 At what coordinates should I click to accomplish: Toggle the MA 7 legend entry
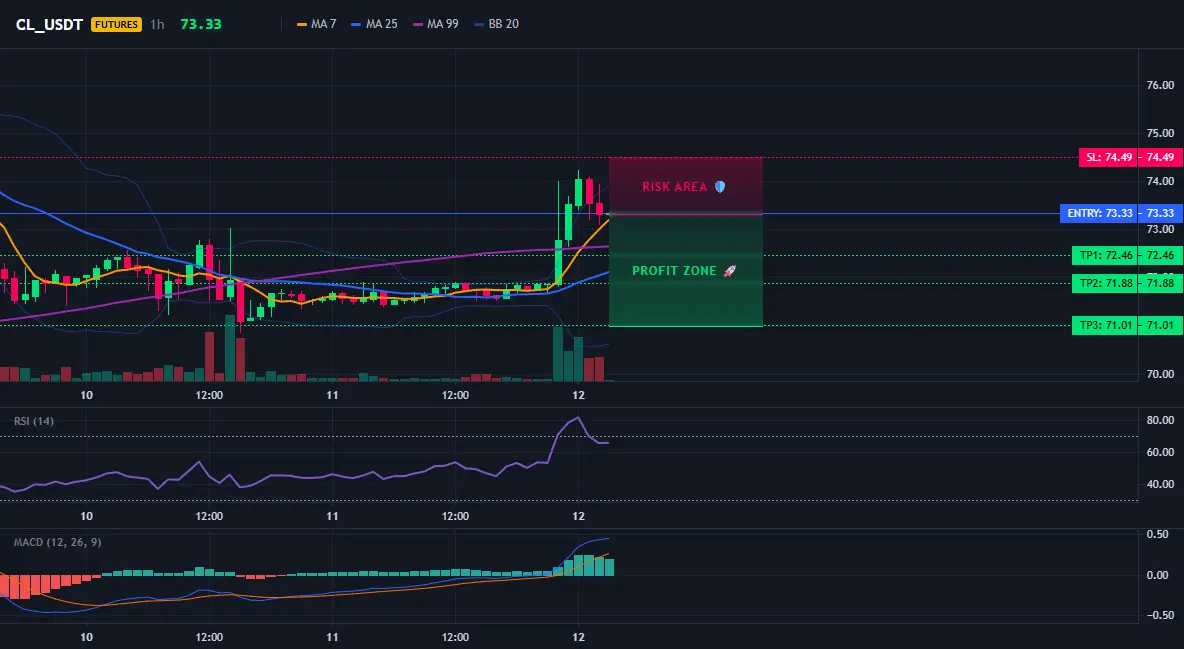317,24
